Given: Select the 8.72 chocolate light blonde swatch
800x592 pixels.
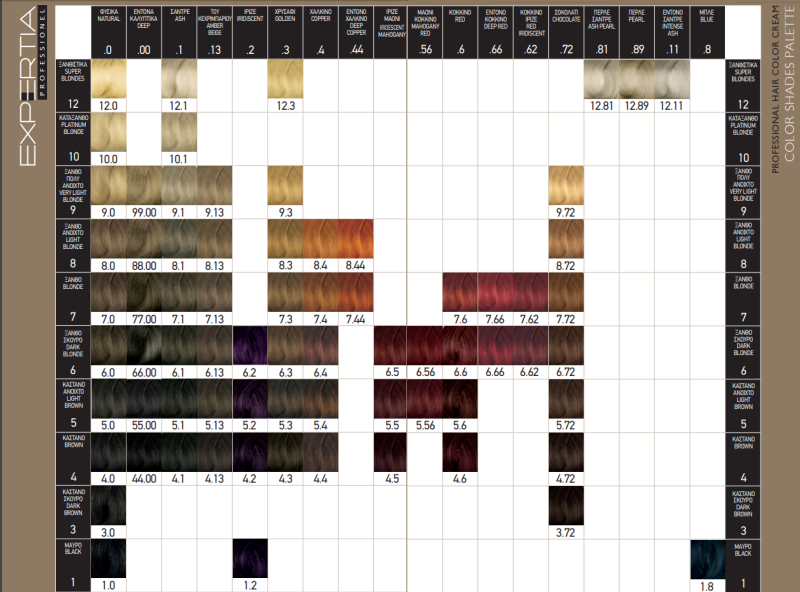Looking at the screenshot, I should 566,239.
